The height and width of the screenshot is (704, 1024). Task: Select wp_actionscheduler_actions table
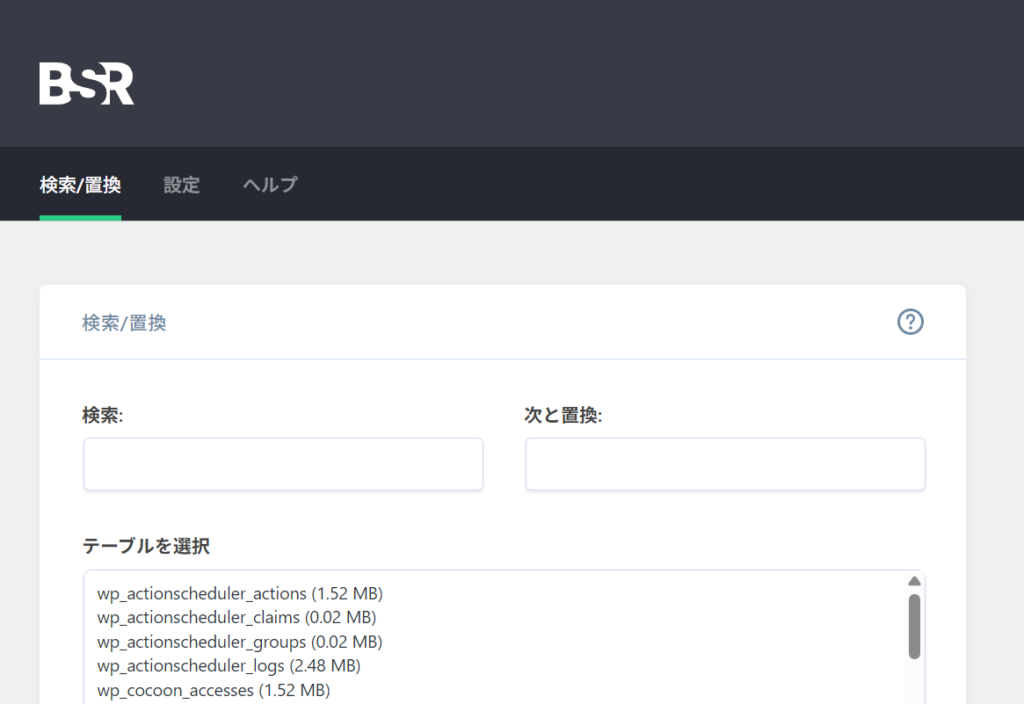(240, 593)
